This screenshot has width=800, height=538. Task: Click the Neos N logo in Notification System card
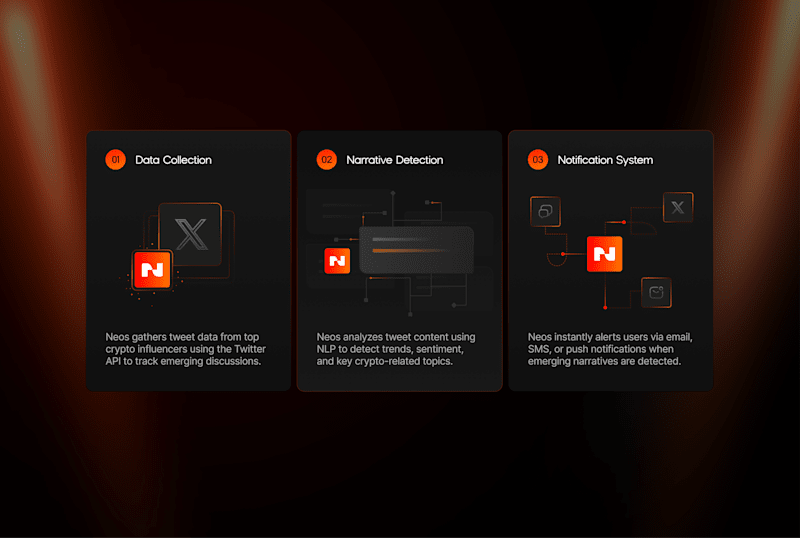tap(605, 254)
